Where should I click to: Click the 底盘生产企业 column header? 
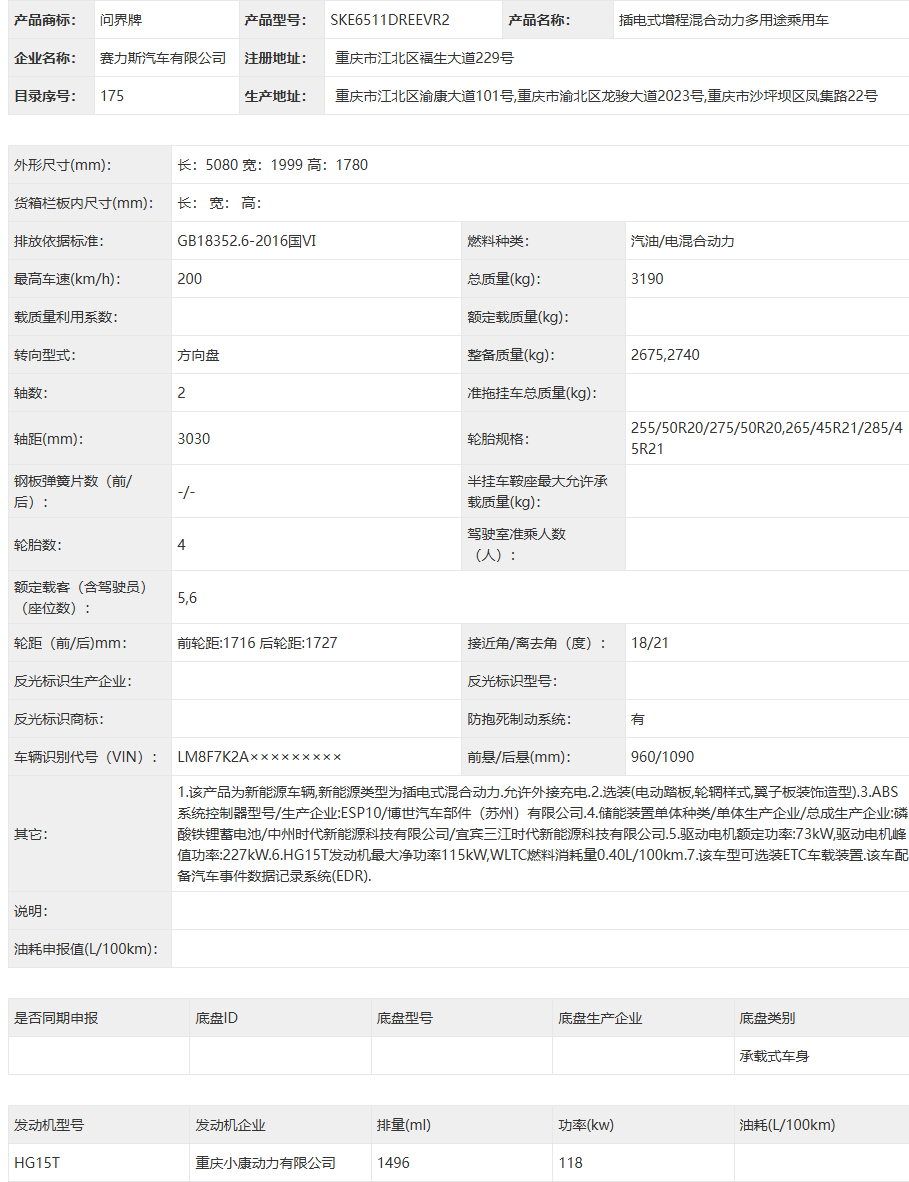click(x=600, y=1018)
